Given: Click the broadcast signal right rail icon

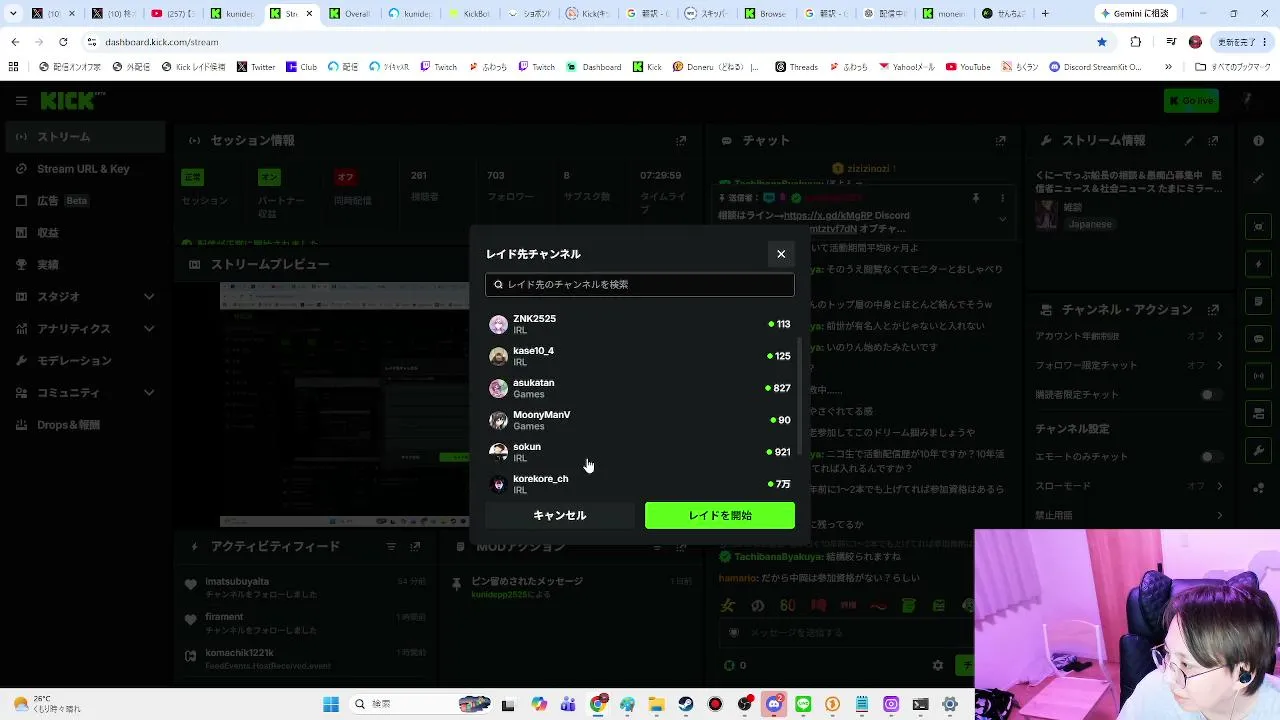Looking at the screenshot, I should tap(1259, 376).
